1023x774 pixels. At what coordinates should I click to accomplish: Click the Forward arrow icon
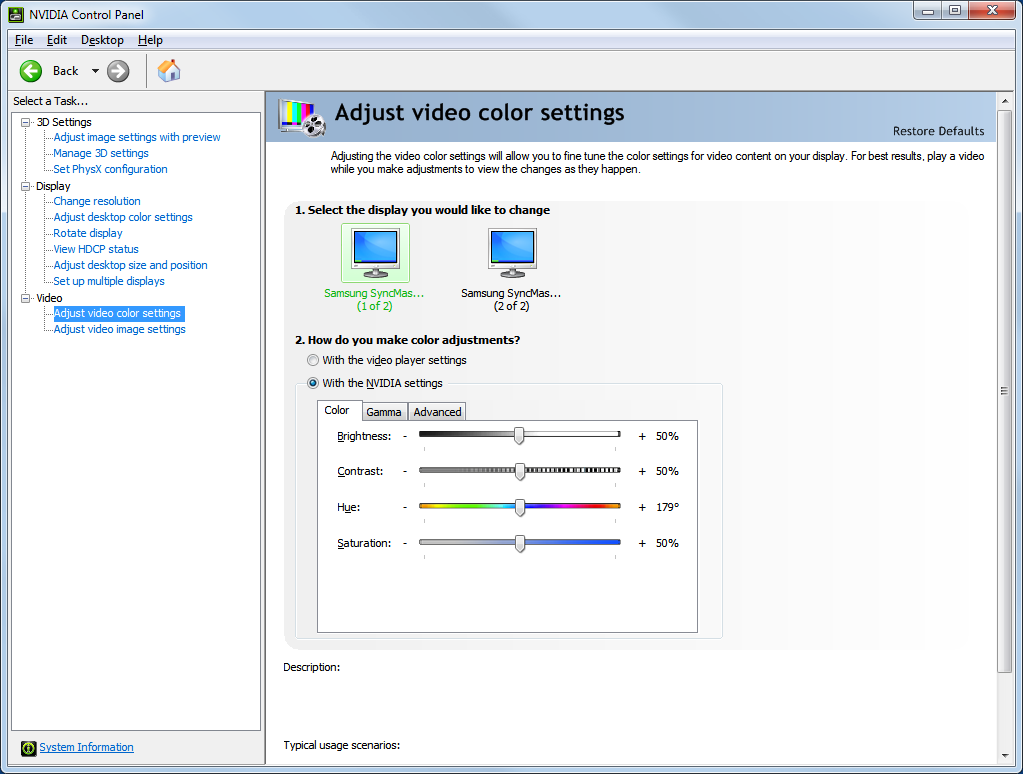(x=118, y=71)
